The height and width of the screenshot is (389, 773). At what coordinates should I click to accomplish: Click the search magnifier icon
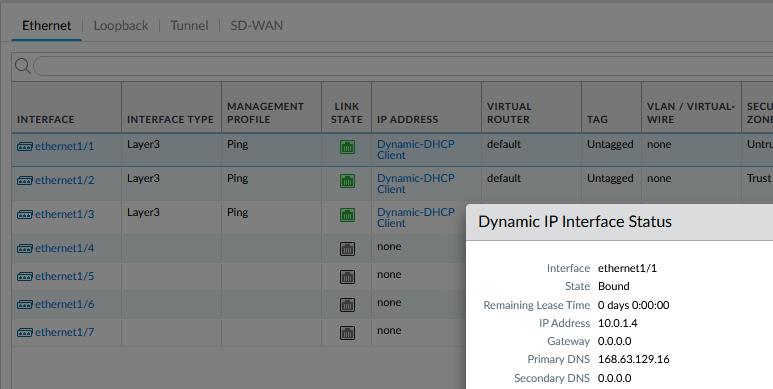click(x=23, y=66)
